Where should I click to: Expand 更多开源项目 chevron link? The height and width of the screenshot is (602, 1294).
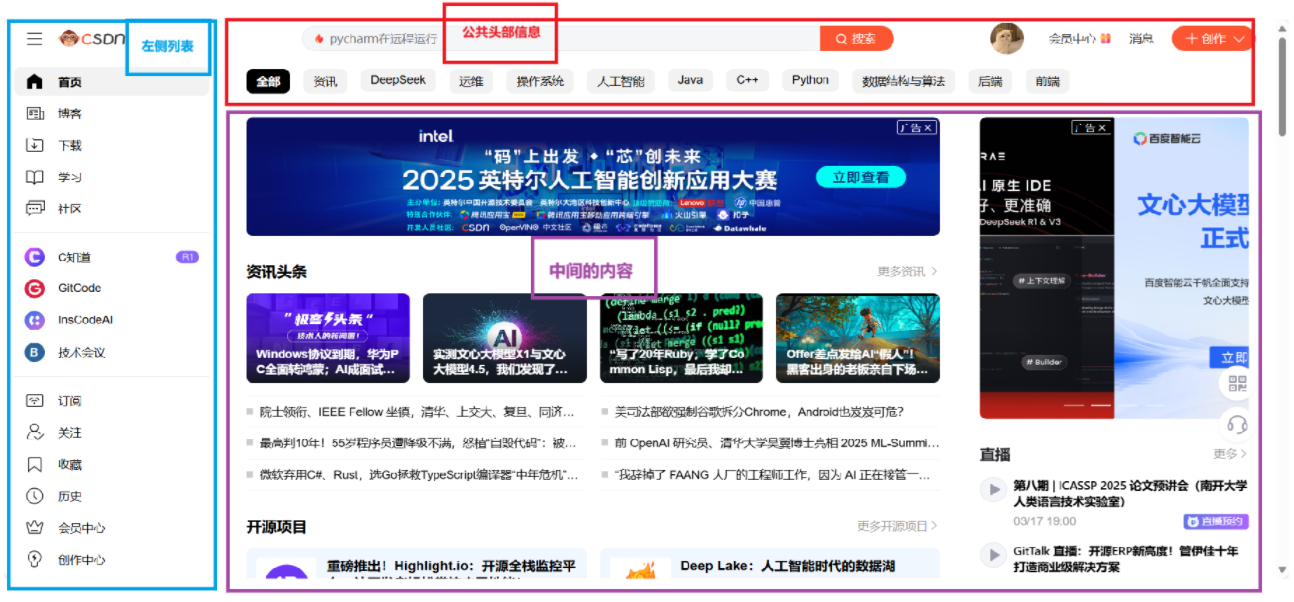(897, 526)
